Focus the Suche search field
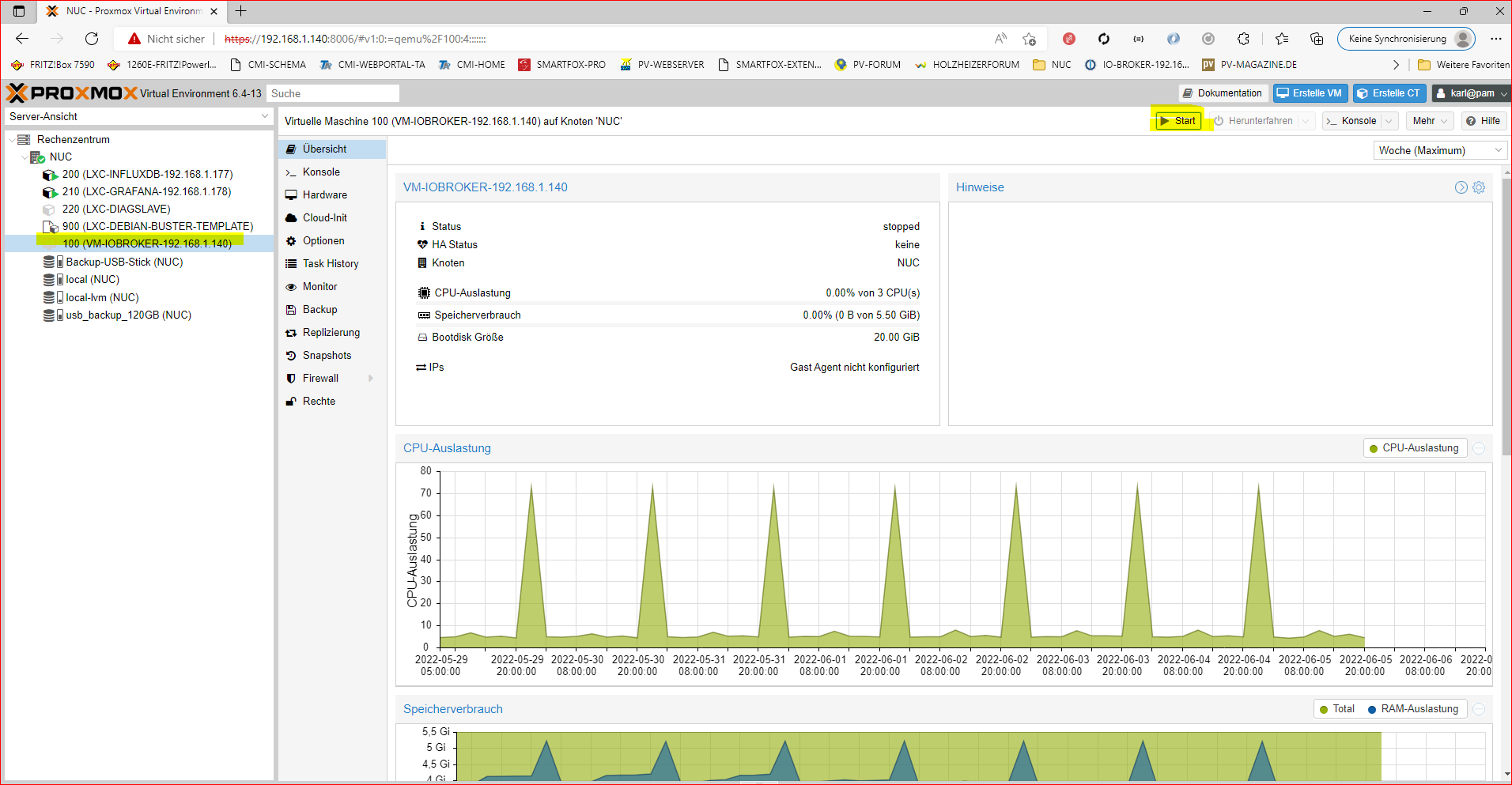This screenshot has width=1512, height=785. pos(332,93)
